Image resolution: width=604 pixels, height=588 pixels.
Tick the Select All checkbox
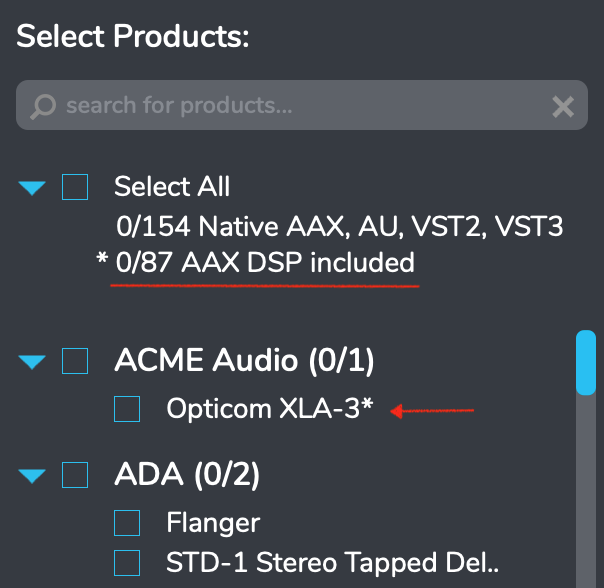75,187
